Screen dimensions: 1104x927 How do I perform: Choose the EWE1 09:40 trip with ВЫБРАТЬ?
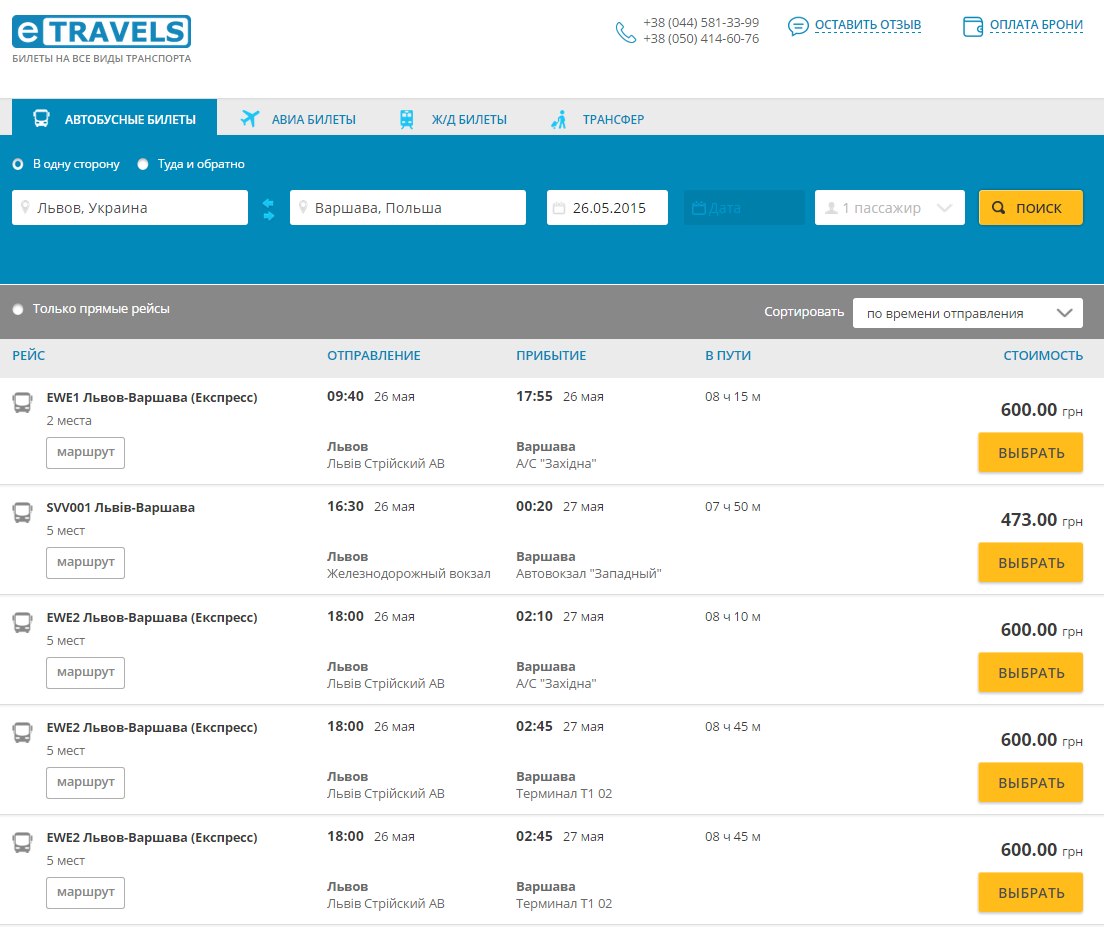point(1031,453)
